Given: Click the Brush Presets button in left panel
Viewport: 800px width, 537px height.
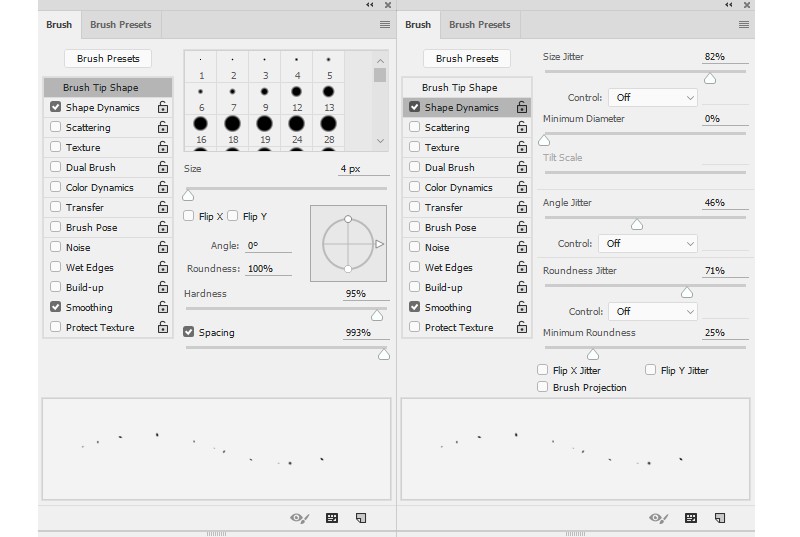Looking at the screenshot, I should 108,58.
